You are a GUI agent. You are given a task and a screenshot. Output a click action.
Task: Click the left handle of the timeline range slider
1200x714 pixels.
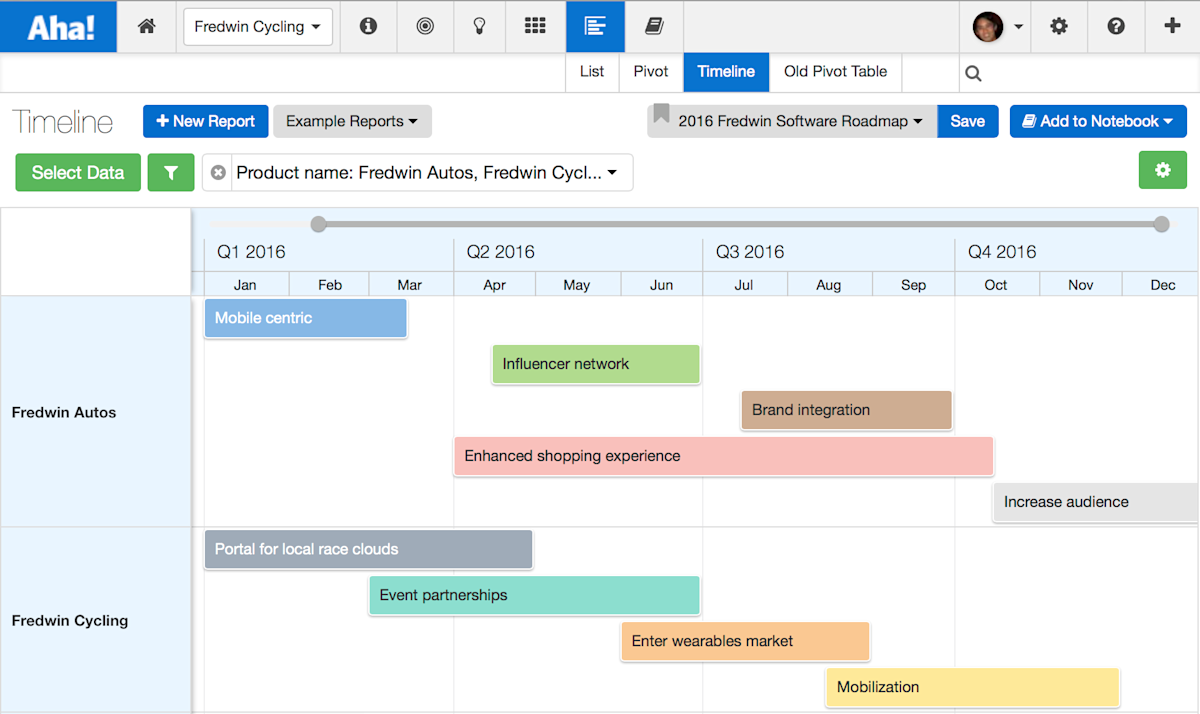click(318, 224)
